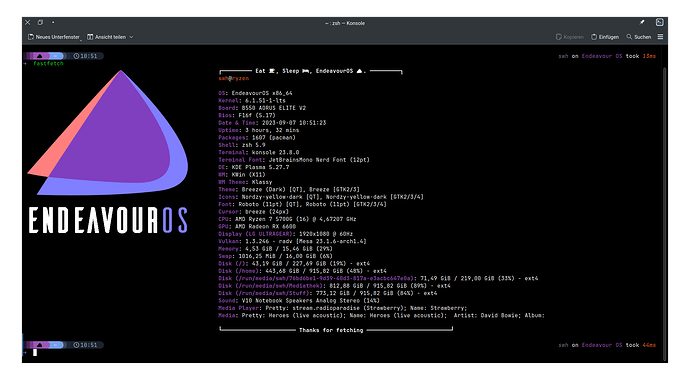Open a new tab with Neues Unterfenster

click(x=54, y=37)
